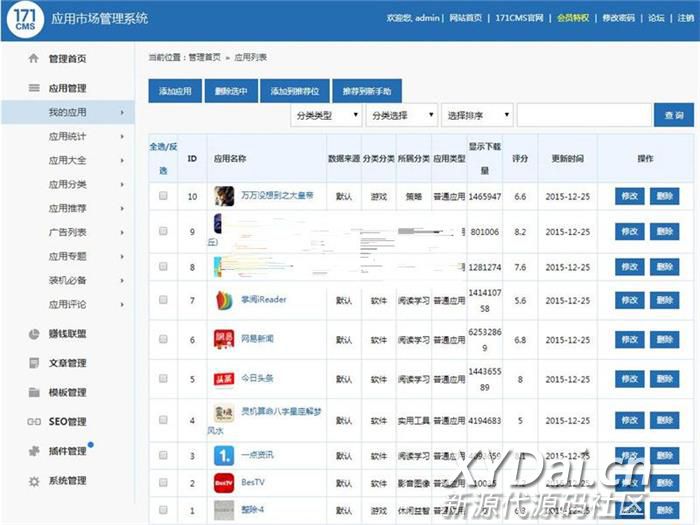Click the 171 CMS logo
The height and width of the screenshot is (525, 700).
(x=25, y=20)
